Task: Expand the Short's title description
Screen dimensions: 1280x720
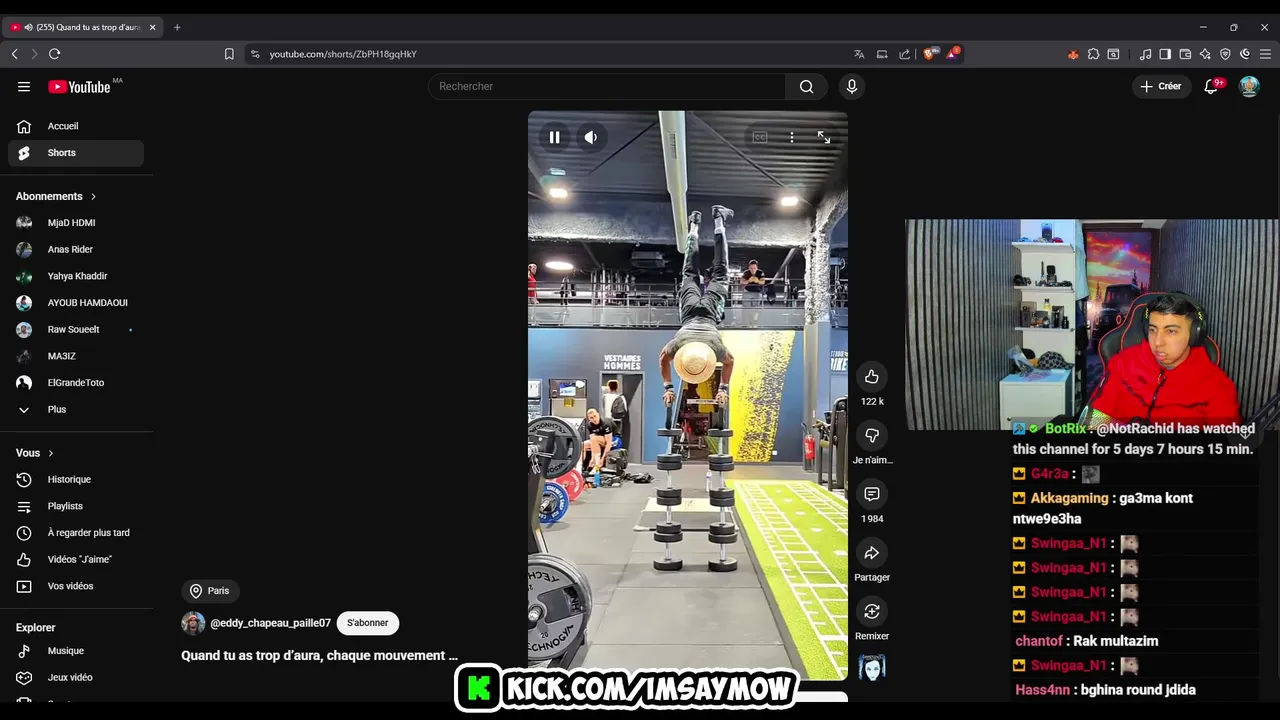Action: point(319,656)
